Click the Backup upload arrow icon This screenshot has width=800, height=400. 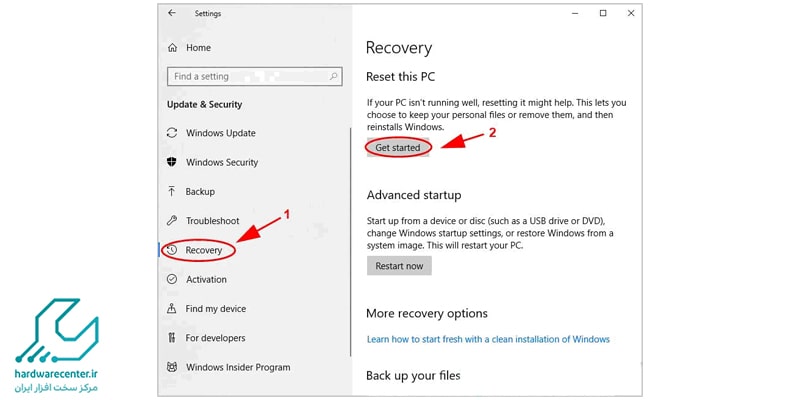(x=172, y=192)
